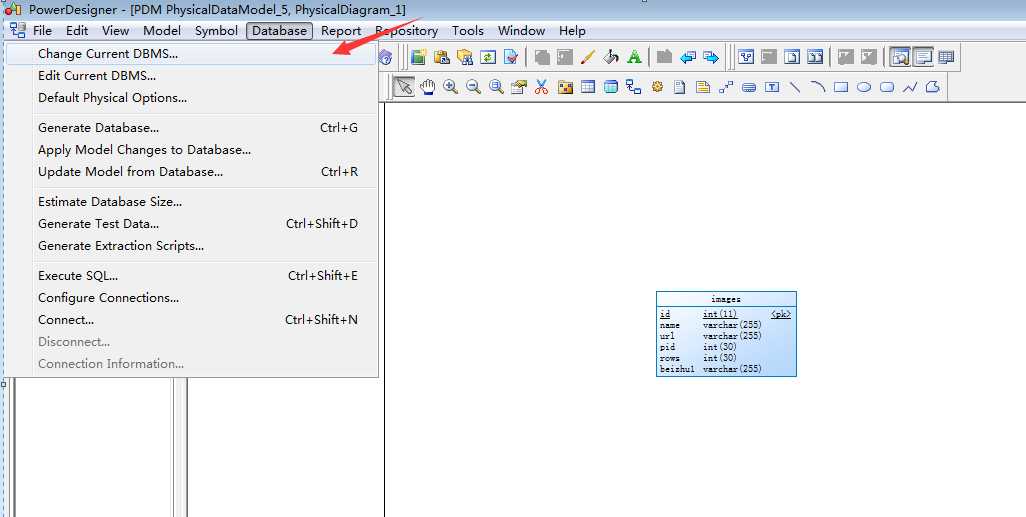Screen dimensions: 1026x517
Task: Select the straight Line tool
Action: pyautogui.click(x=795, y=86)
